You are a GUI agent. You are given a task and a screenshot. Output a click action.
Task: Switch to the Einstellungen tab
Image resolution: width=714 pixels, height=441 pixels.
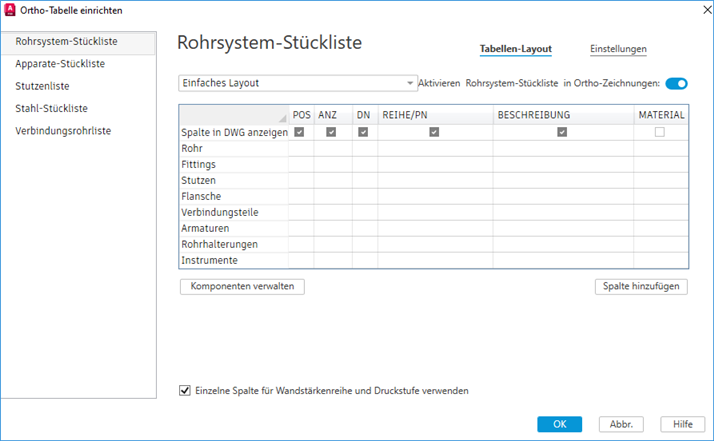[618, 48]
